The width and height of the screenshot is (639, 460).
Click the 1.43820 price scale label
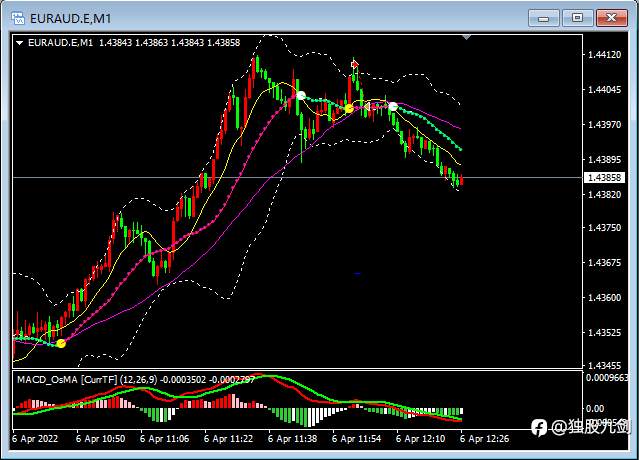(605, 194)
